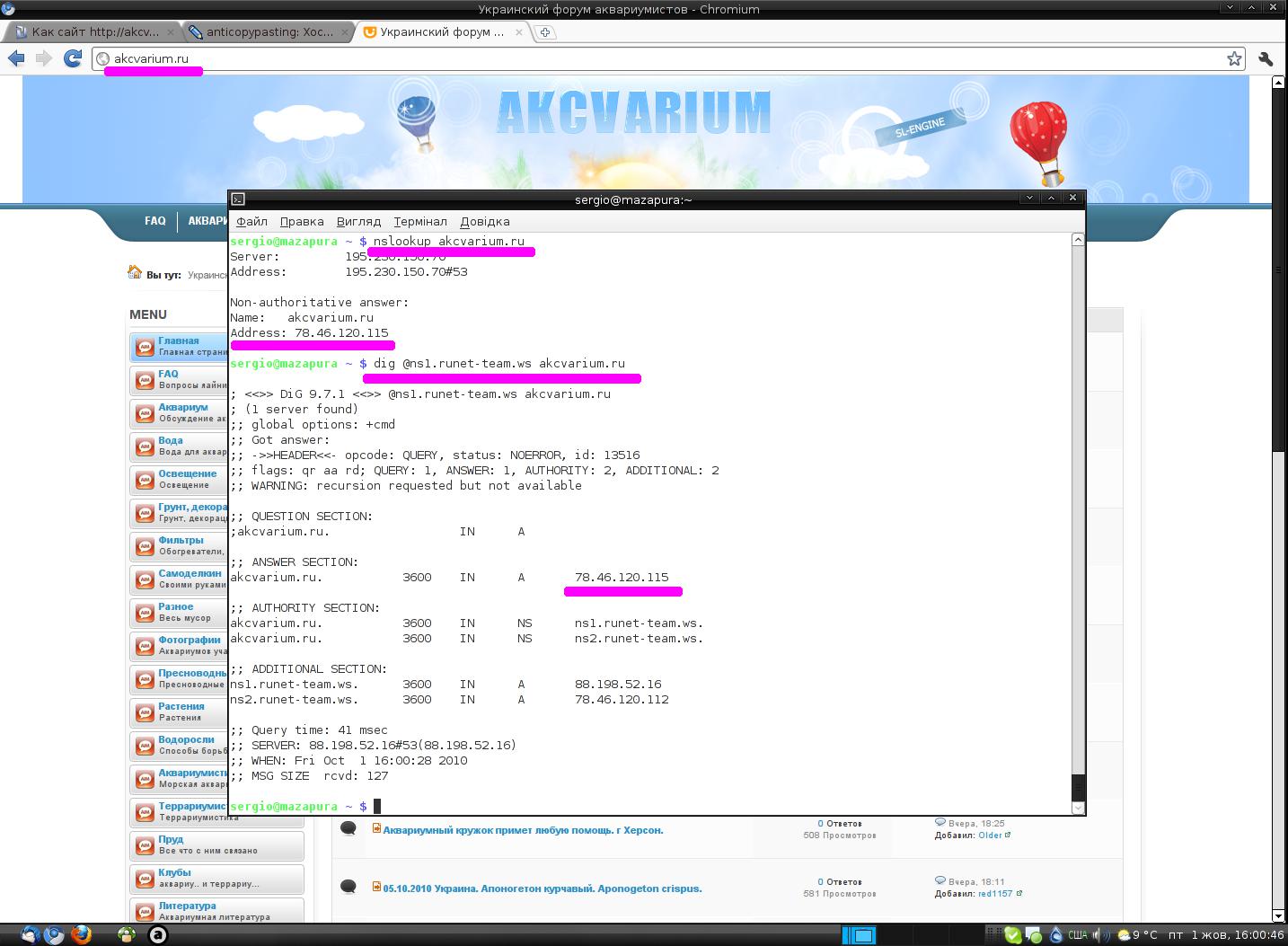Click the address bar showing akcvarium.ru
1288x946 pixels.
[629, 58]
